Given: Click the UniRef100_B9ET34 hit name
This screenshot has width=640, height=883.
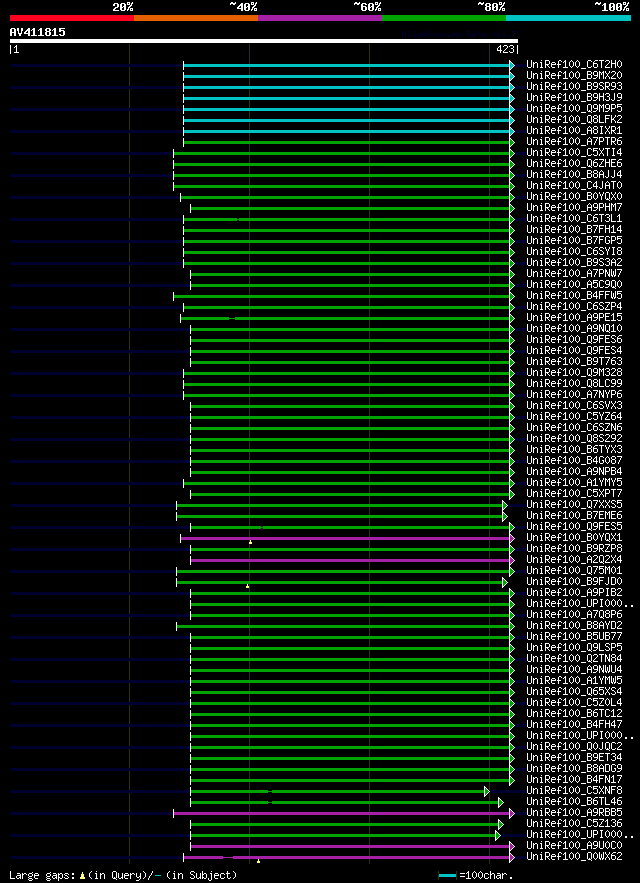Looking at the screenshot, I should (574, 758).
